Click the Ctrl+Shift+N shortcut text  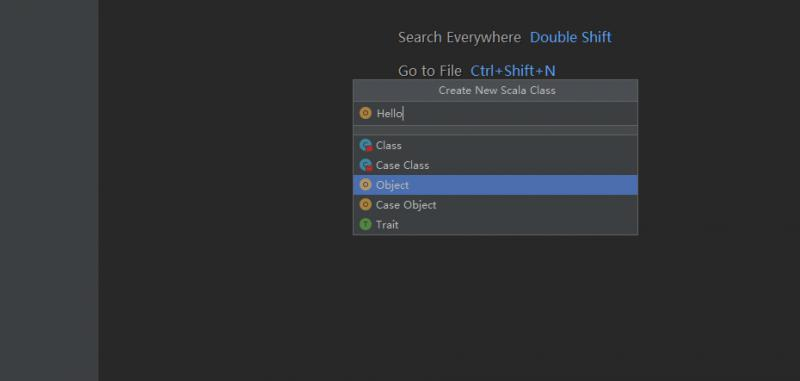point(513,70)
